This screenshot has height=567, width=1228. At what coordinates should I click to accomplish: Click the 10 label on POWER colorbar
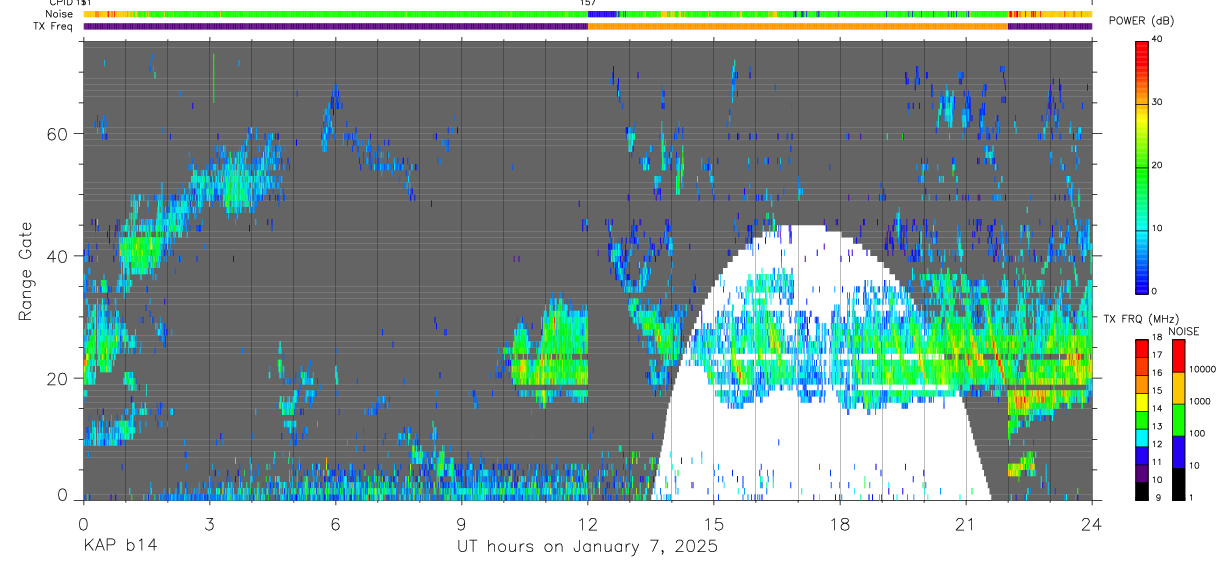pyautogui.click(x=1158, y=228)
